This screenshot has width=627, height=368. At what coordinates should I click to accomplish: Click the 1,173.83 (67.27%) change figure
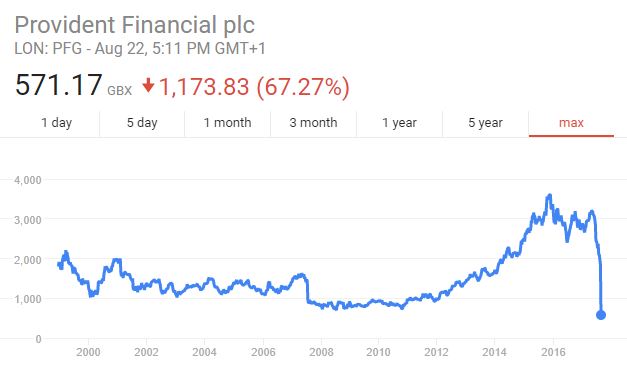(x=254, y=87)
